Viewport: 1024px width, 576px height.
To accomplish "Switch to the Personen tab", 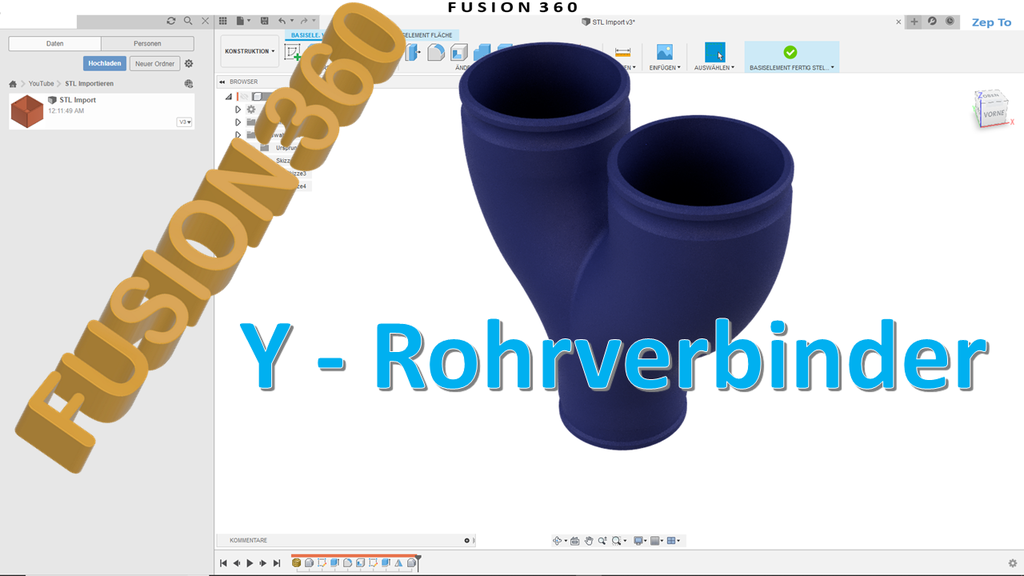I will pyautogui.click(x=148, y=44).
